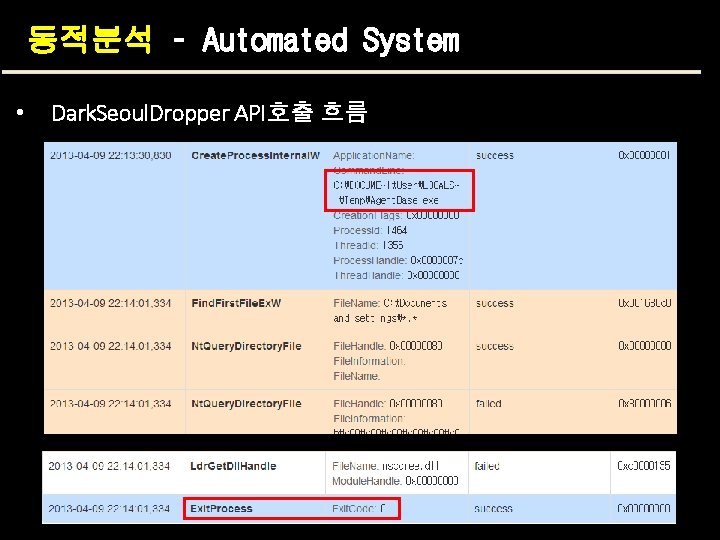Select the ExitProcess API name
Screen dimensions: 720x540
pyautogui.click(x=221, y=508)
